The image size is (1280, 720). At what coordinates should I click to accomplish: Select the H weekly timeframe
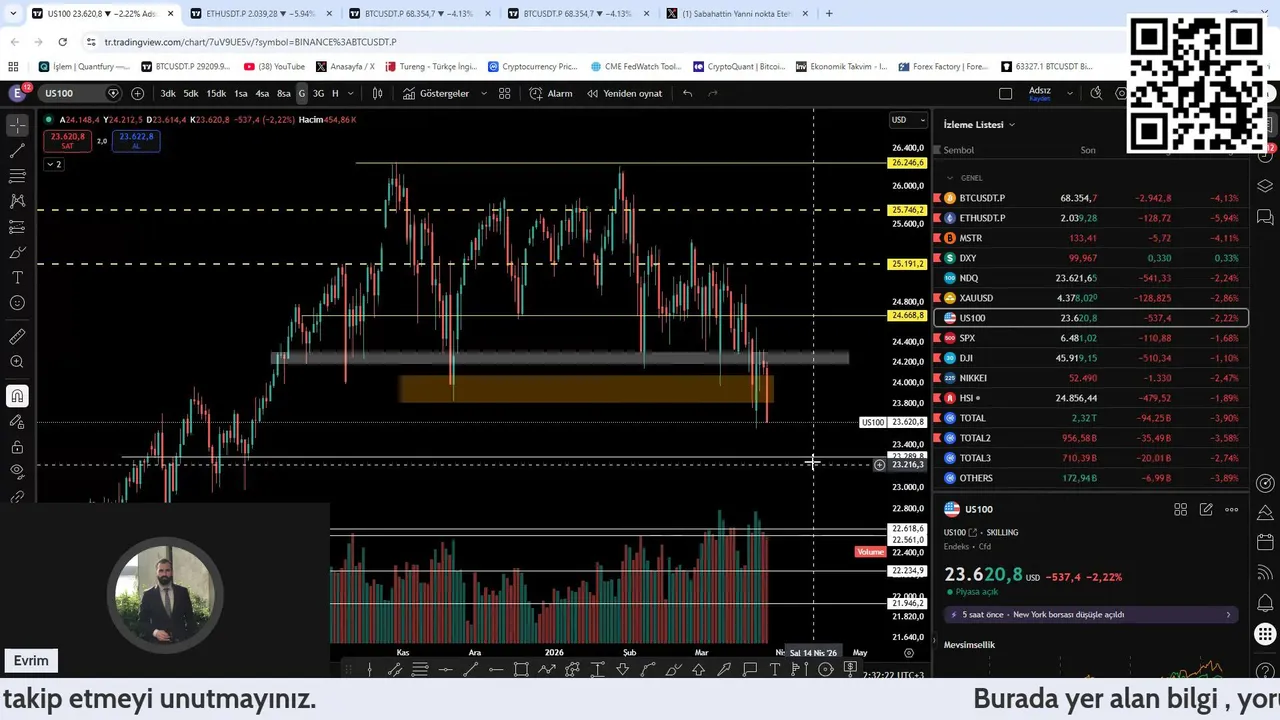[335, 93]
